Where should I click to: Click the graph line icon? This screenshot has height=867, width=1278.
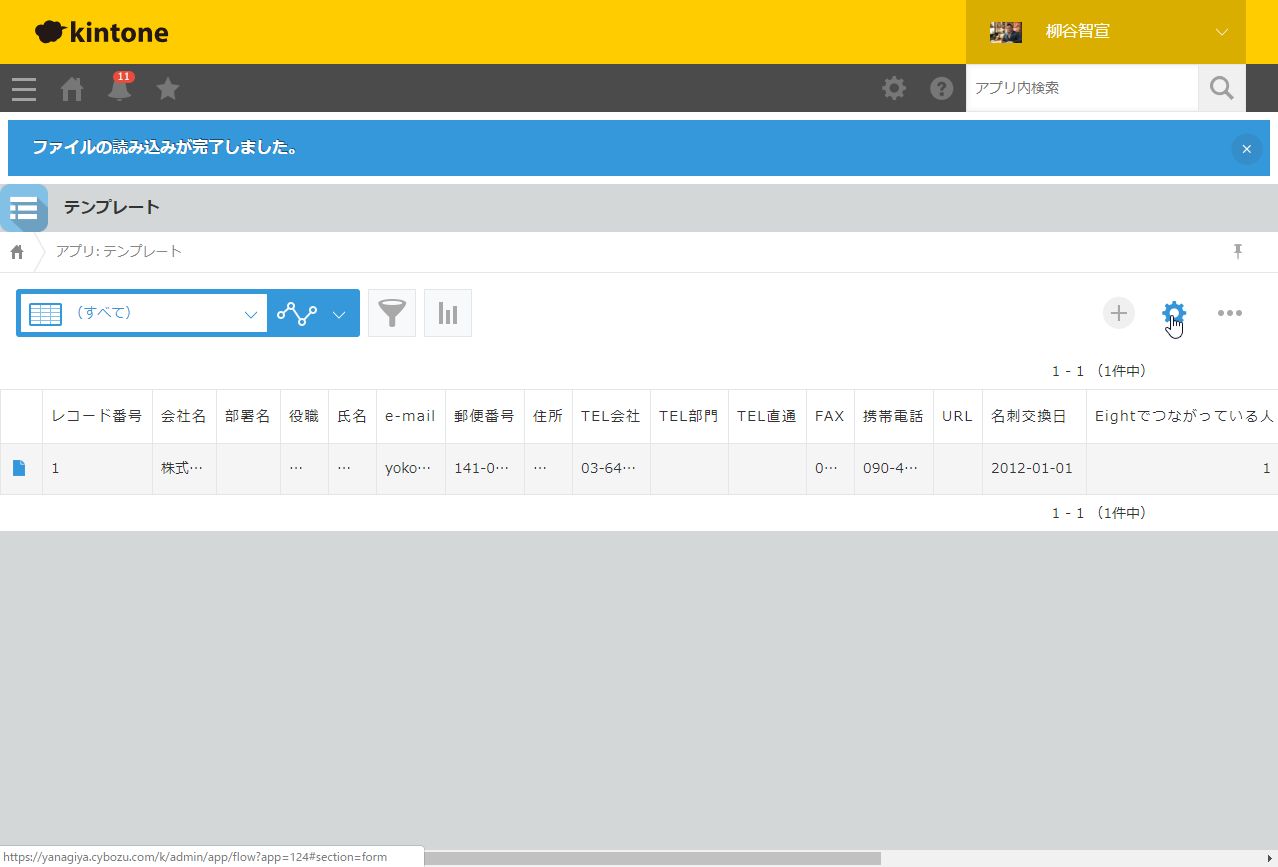297,313
